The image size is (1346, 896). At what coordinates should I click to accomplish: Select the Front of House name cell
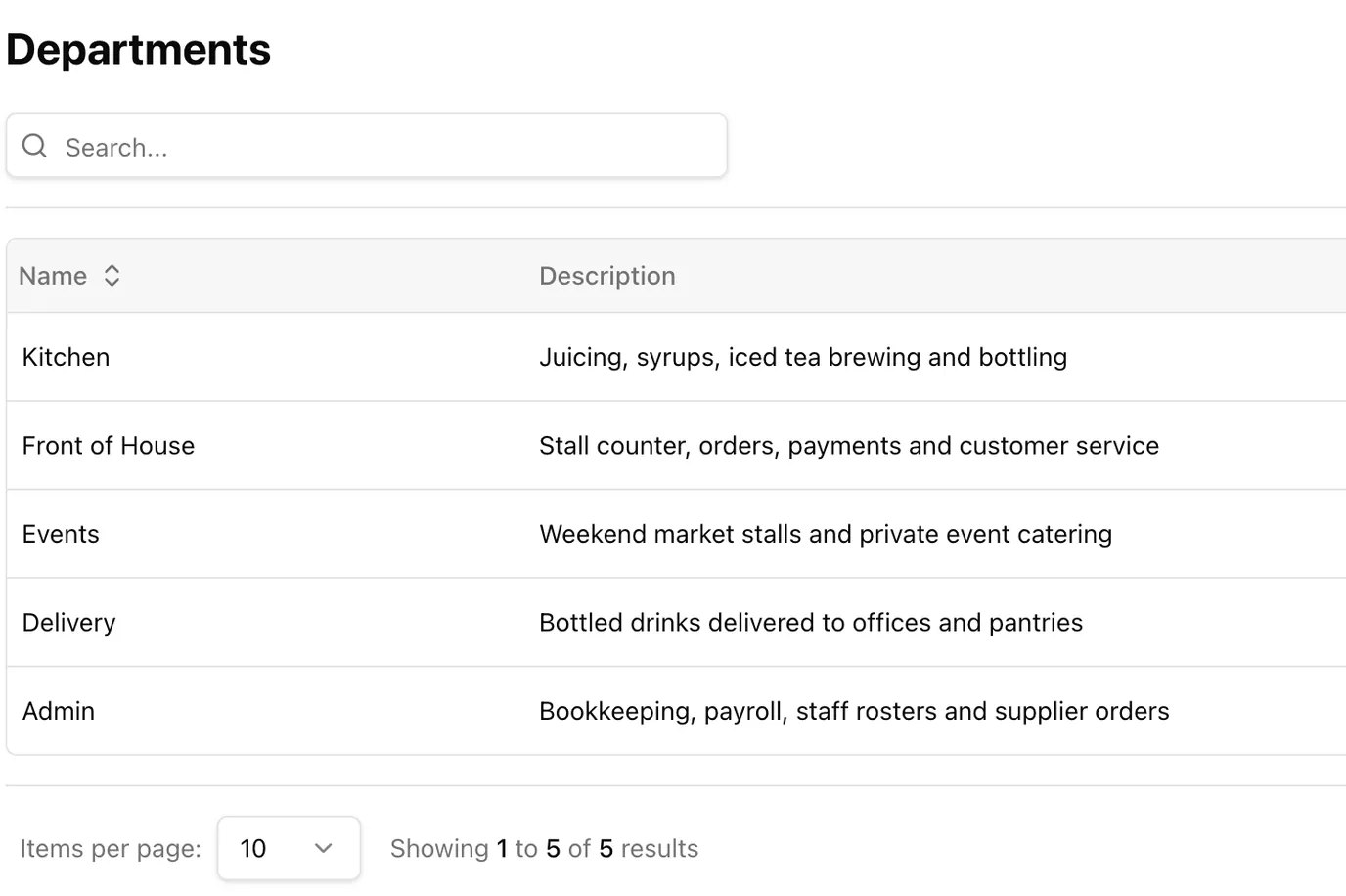109,446
